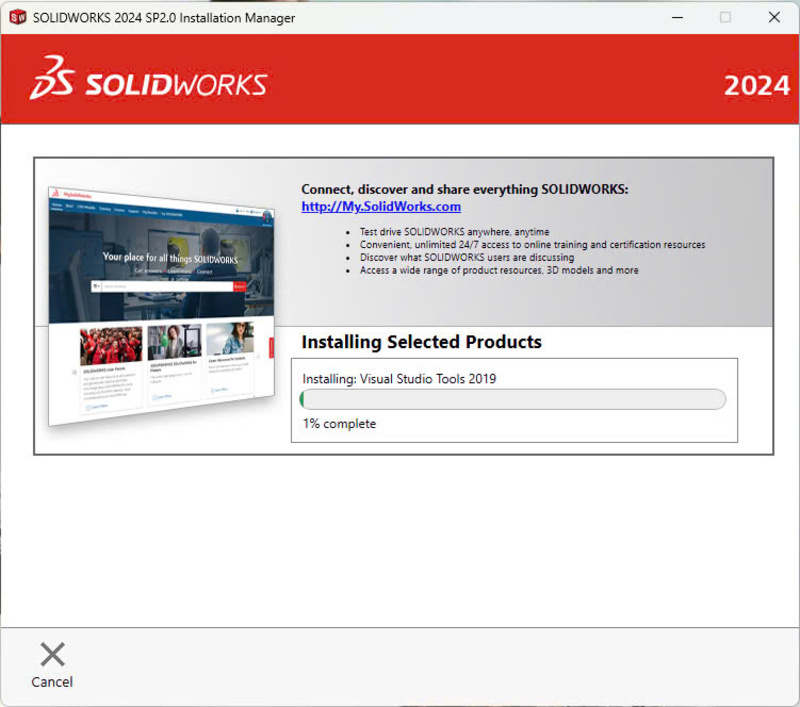Click 'Test drive SOLIDWORKS anywhere, anytime' bullet
This screenshot has width=800, height=707.
[x=454, y=232]
